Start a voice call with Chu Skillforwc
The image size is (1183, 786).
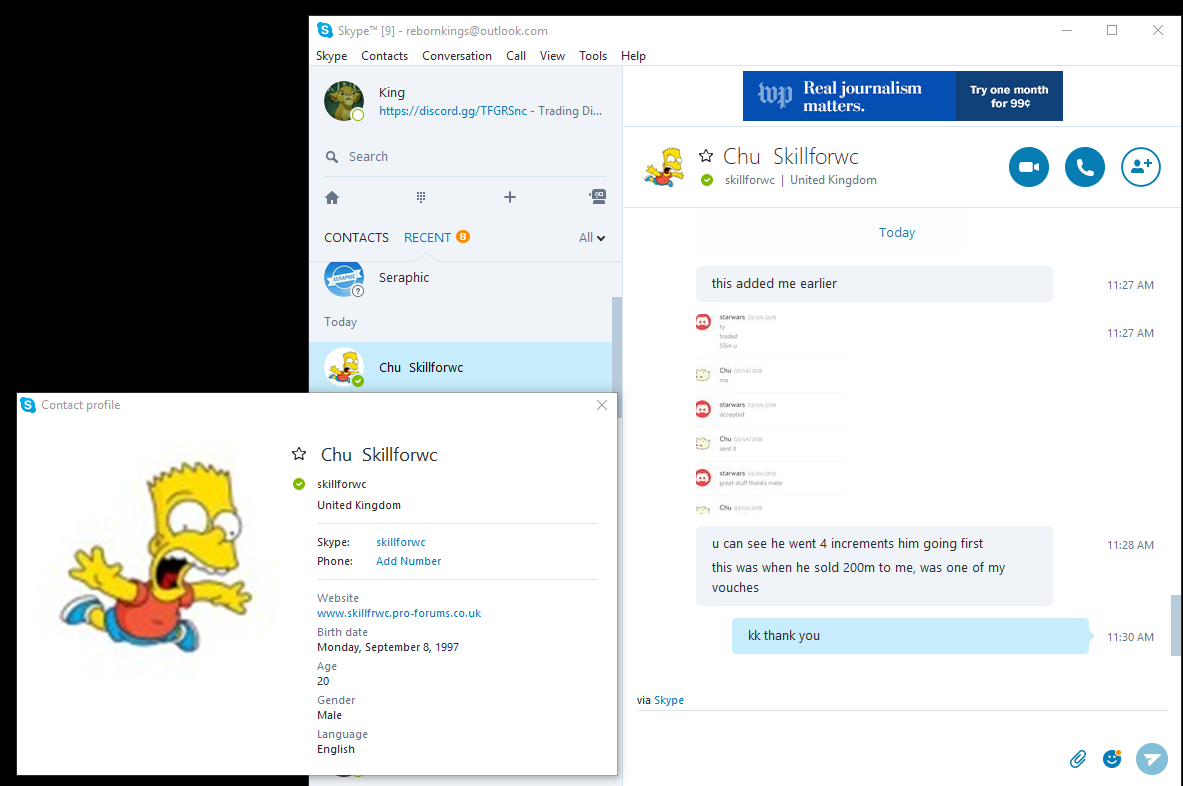(x=1084, y=167)
